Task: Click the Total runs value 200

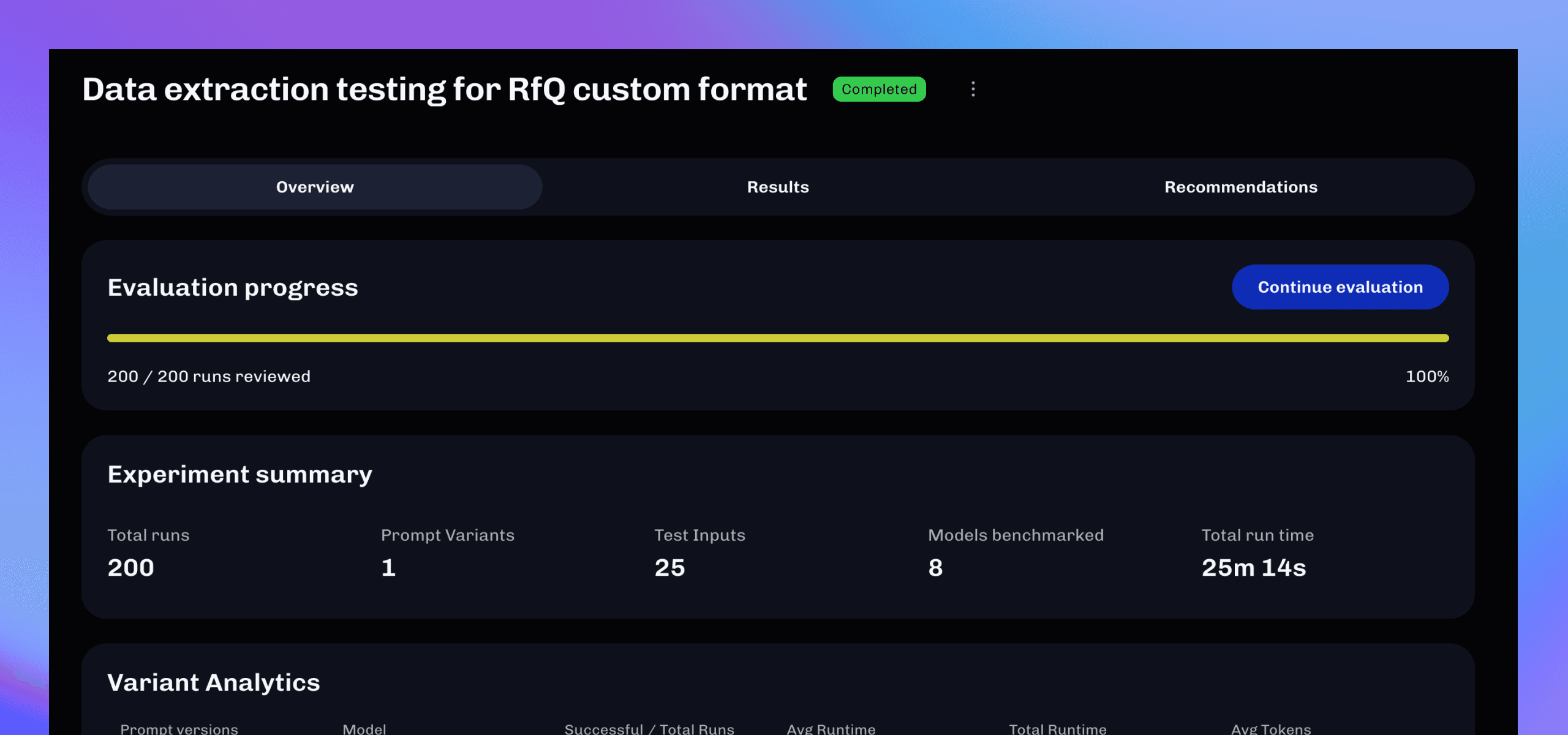Action: click(x=131, y=568)
